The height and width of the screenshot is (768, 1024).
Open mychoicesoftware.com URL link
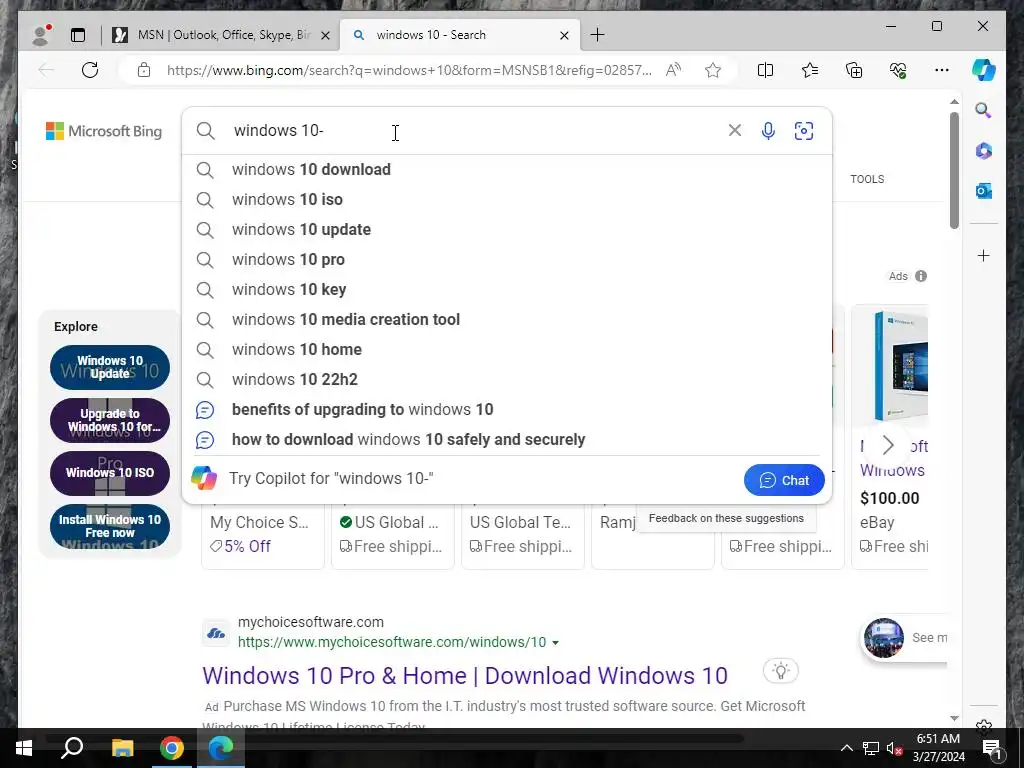coord(392,643)
